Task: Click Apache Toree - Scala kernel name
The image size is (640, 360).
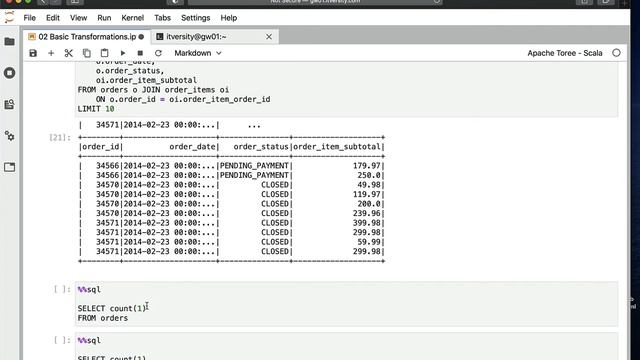Action: tap(564, 53)
